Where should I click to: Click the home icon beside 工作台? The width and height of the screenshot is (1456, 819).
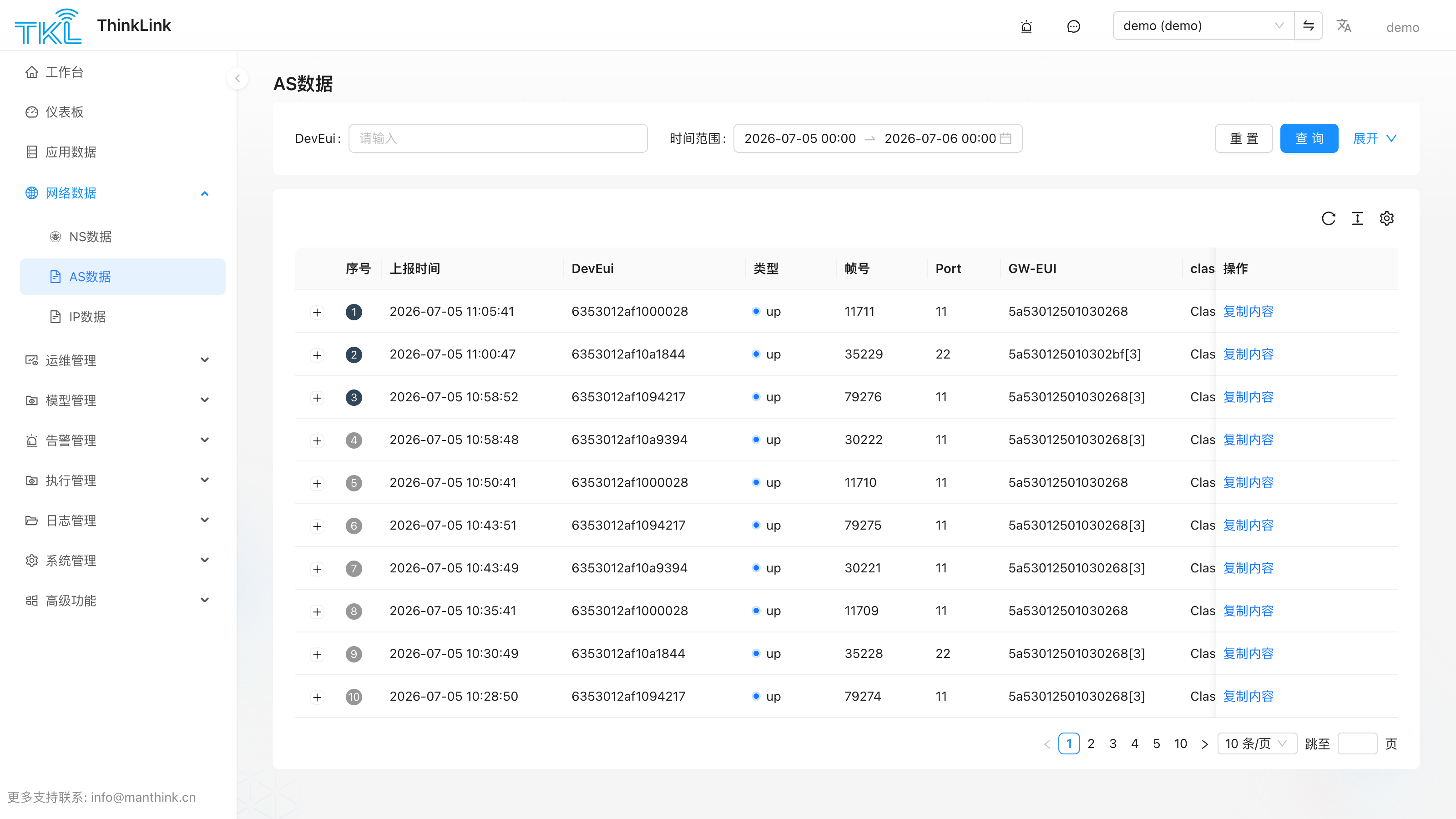coord(32,72)
